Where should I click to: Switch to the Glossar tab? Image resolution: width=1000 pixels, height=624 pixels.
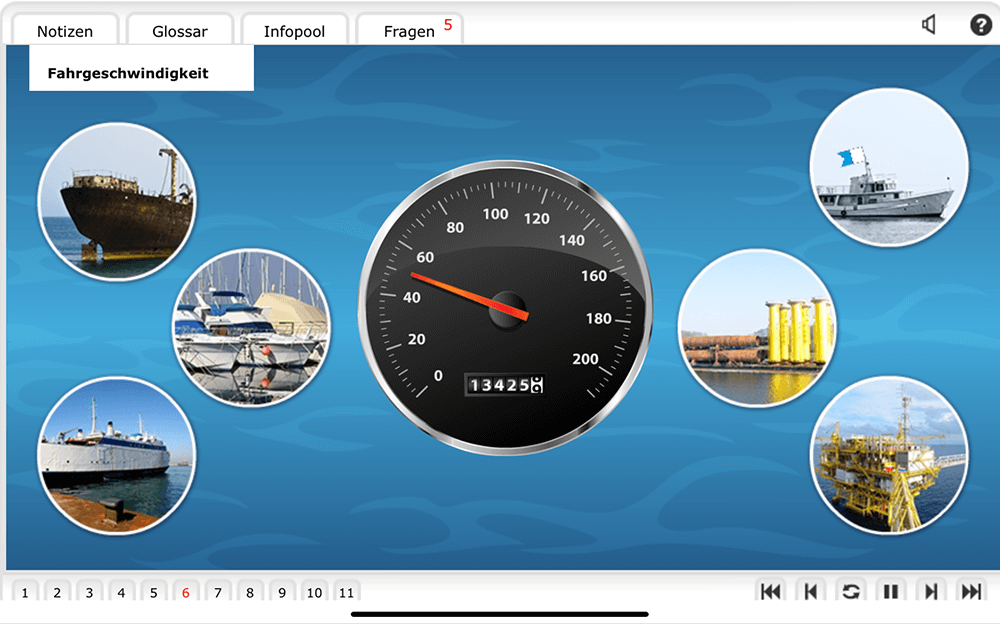(x=180, y=31)
